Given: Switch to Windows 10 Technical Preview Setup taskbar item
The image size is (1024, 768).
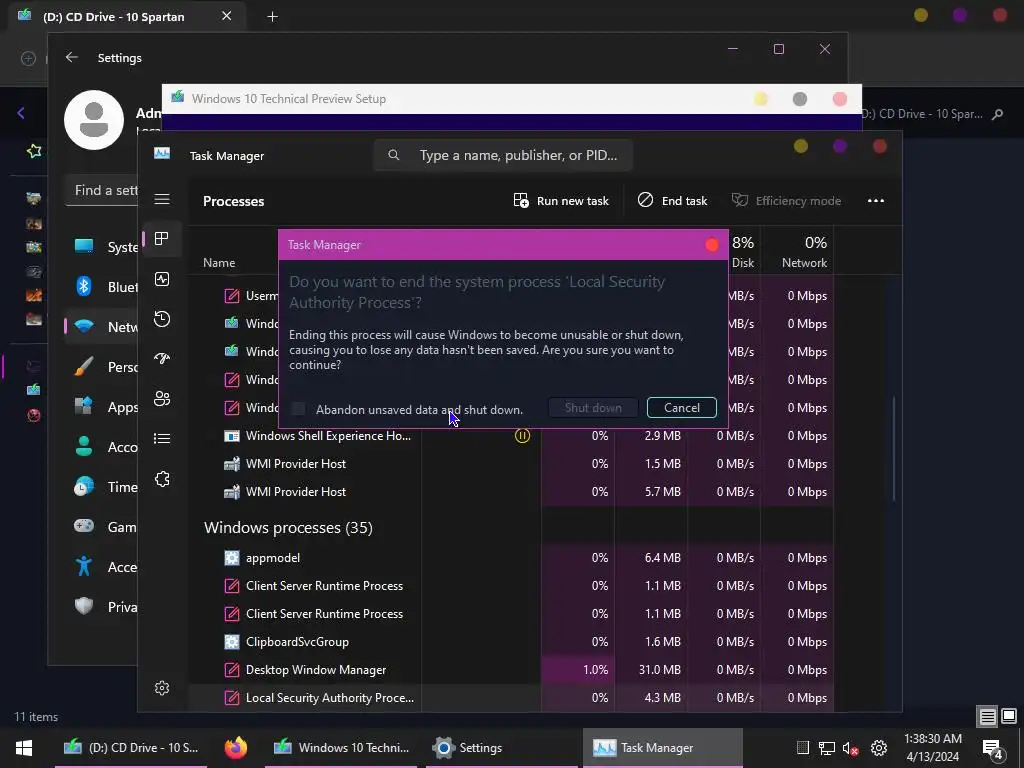Looking at the screenshot, I should coord(341,748).
